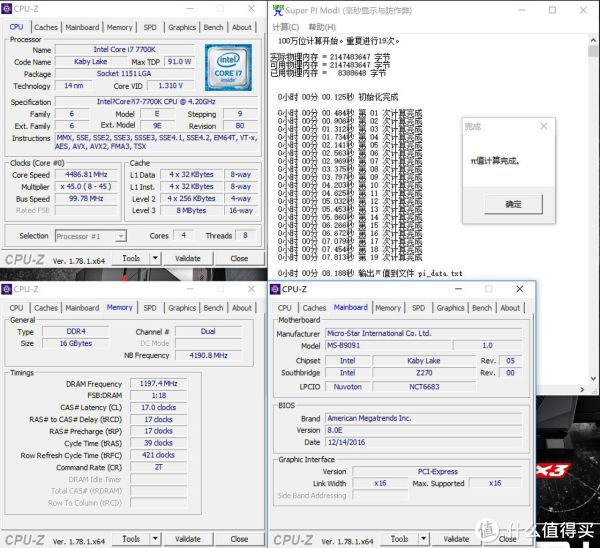Click Validate button in top CPU-Z window

[188, 258]
